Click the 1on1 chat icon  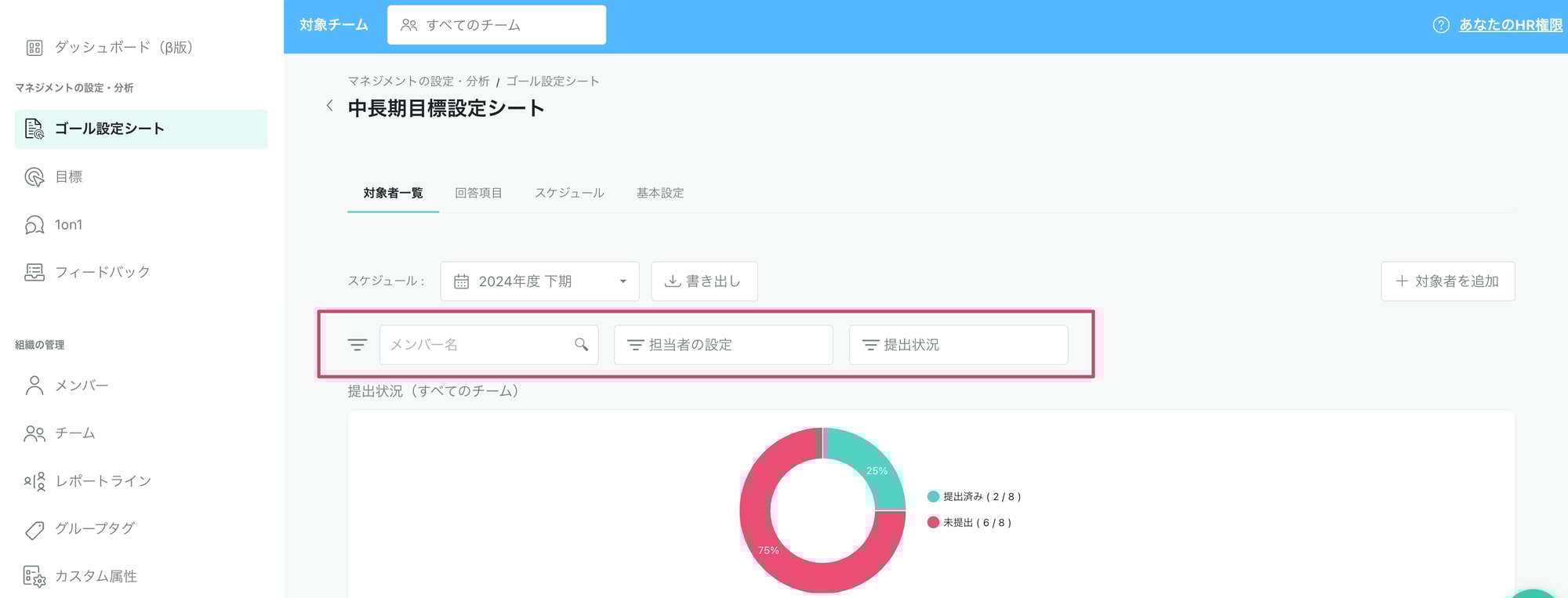[34, 225]
